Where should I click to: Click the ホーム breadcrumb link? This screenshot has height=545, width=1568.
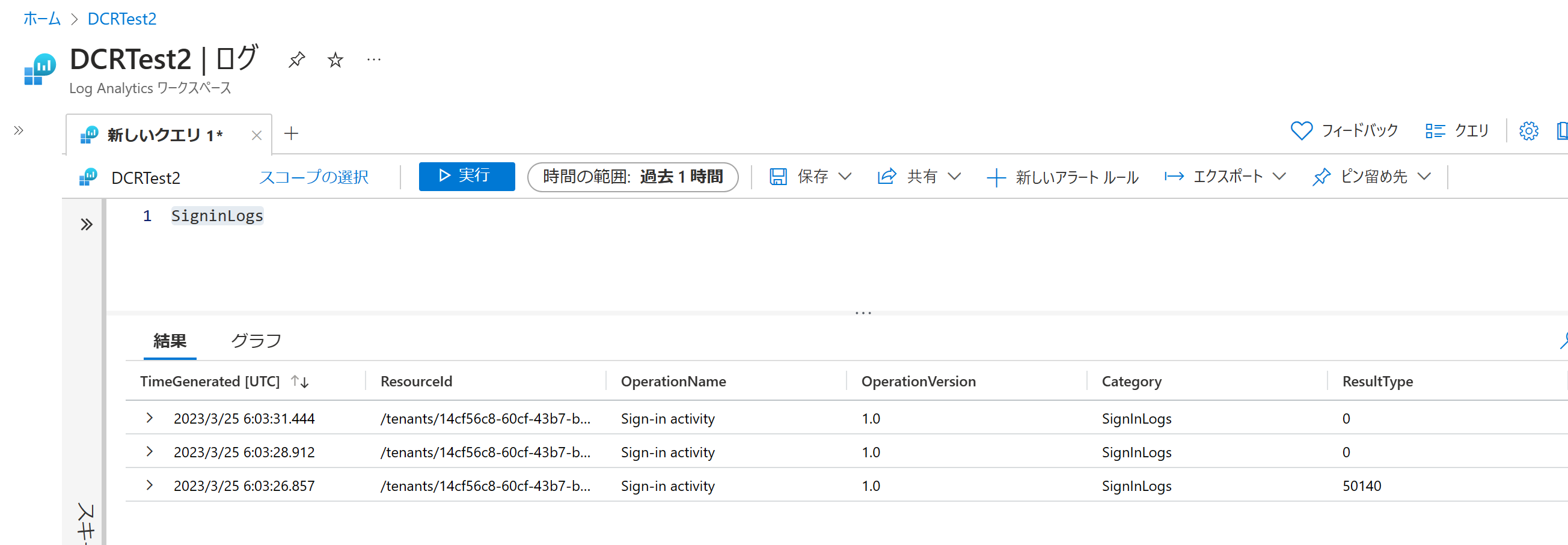tap(42, 19)
